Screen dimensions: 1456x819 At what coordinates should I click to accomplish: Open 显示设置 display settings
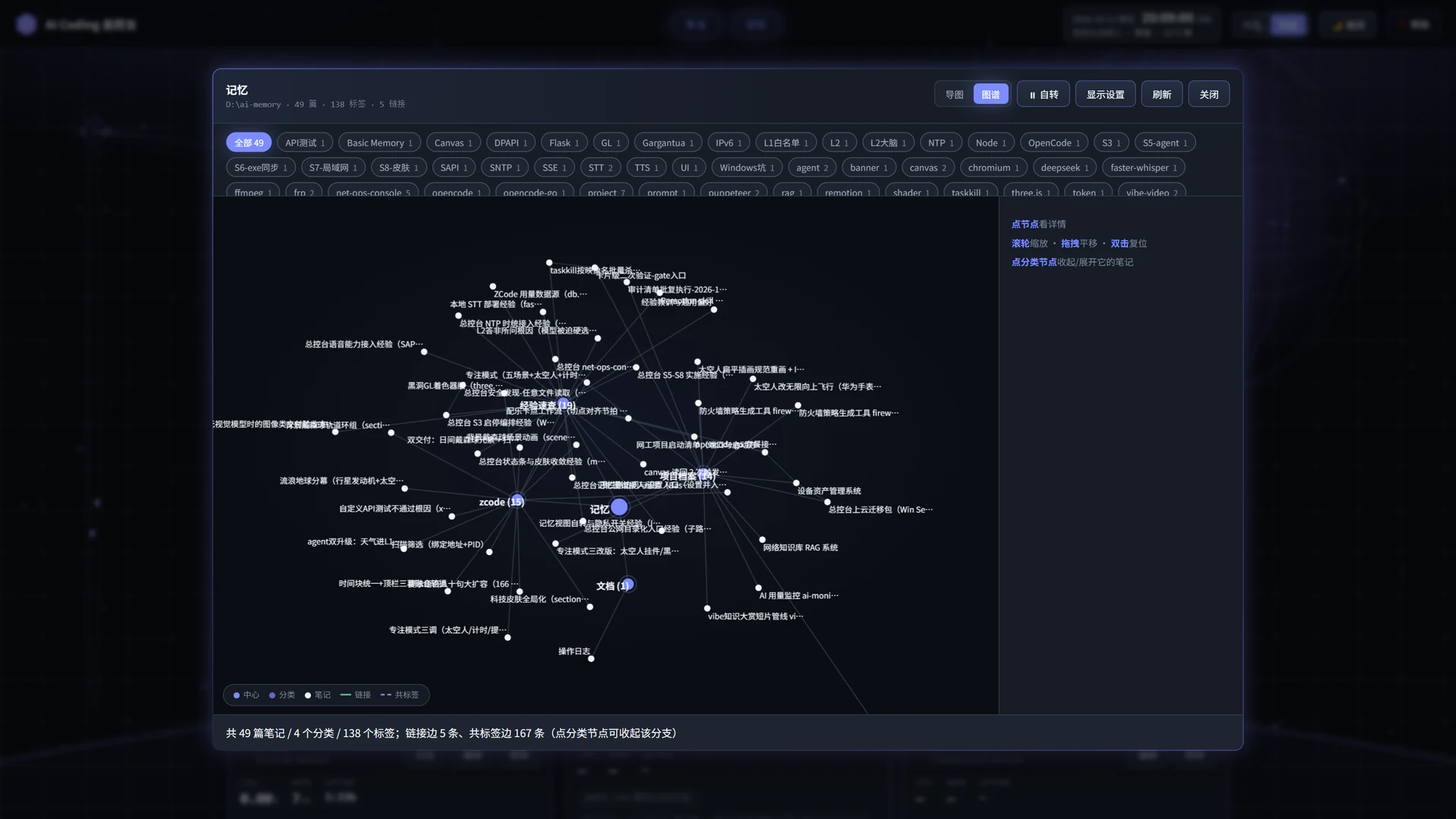pos(1105,95)
